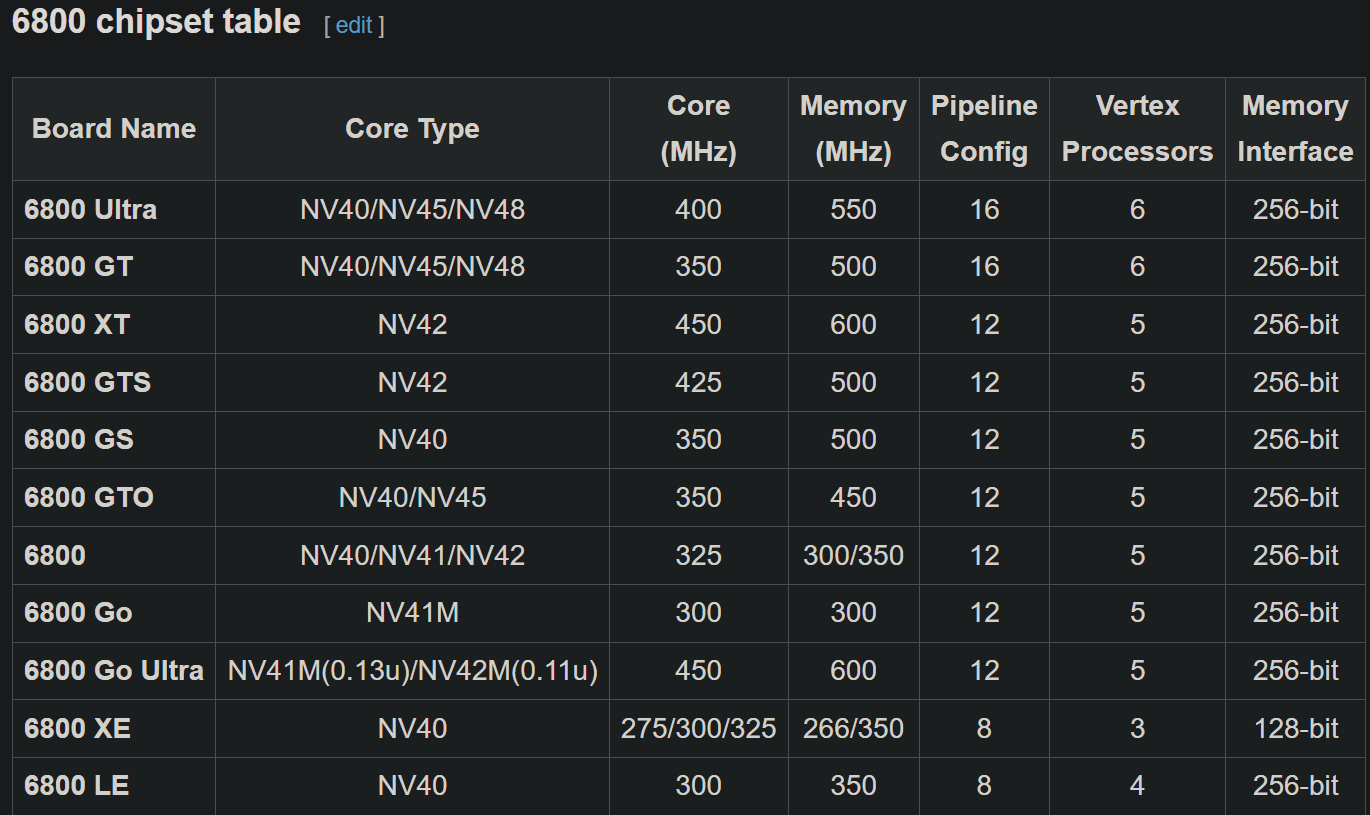
Task: Select the Pipeline Config column header
Action: click(x=984, y=129)
